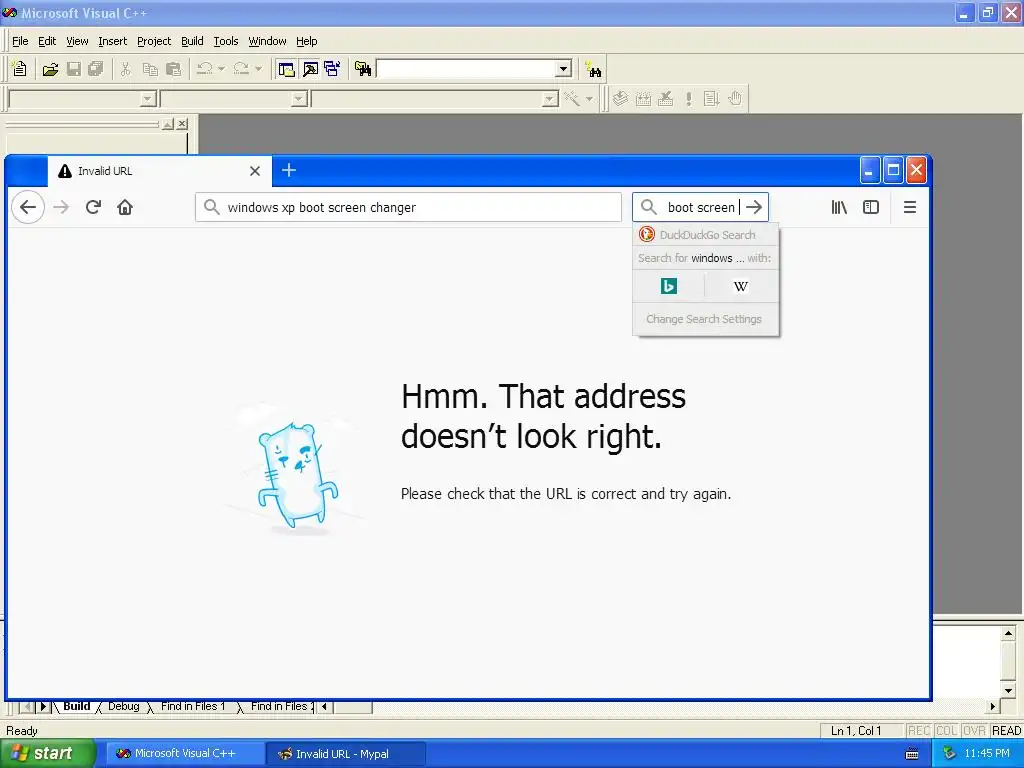The width and height of the screenshot is (1024, 768).
Task: Switch to Find in Files 1 tab
Action: click(193, 707)
